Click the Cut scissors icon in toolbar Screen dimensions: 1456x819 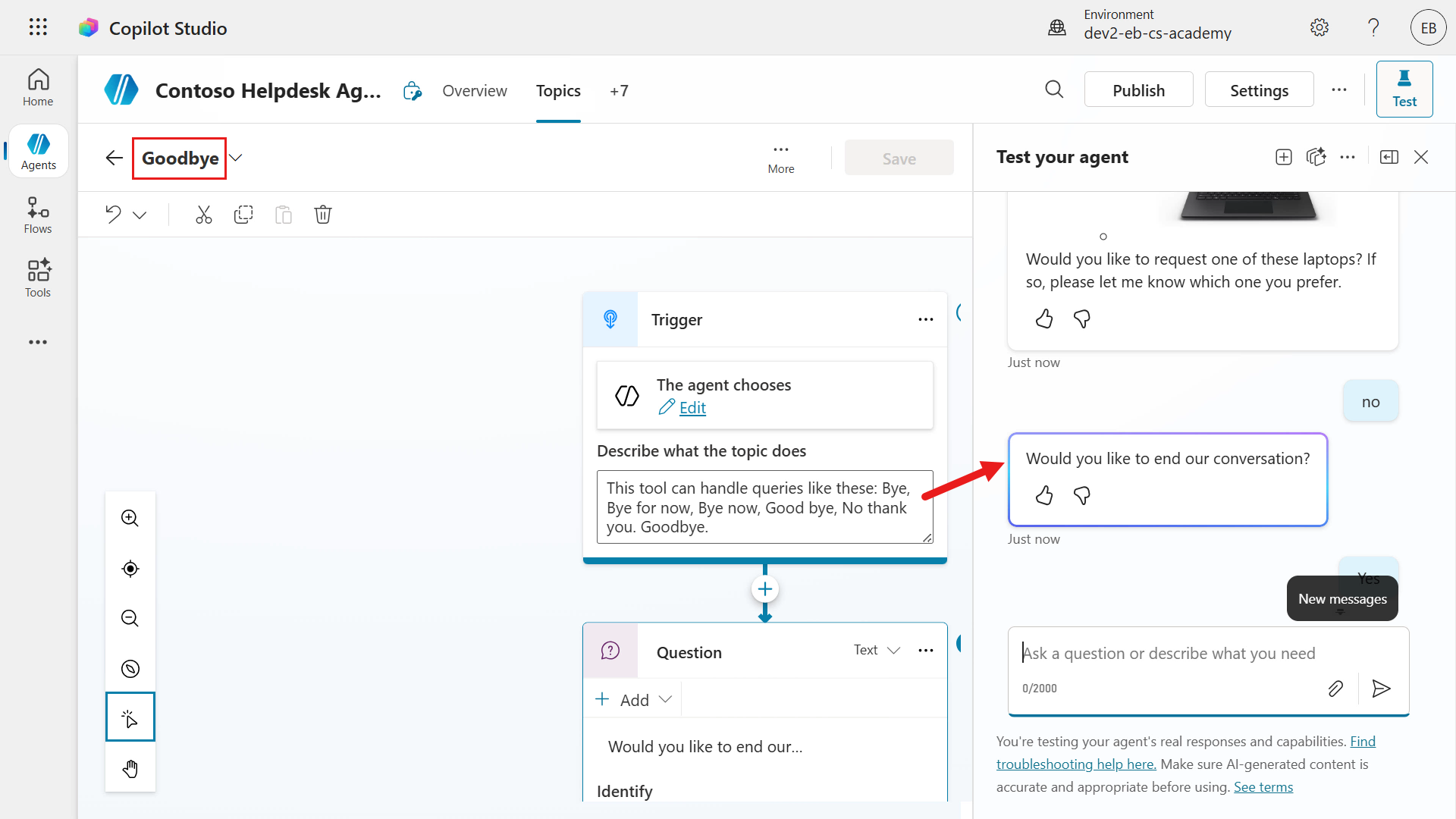pos(203,215)
